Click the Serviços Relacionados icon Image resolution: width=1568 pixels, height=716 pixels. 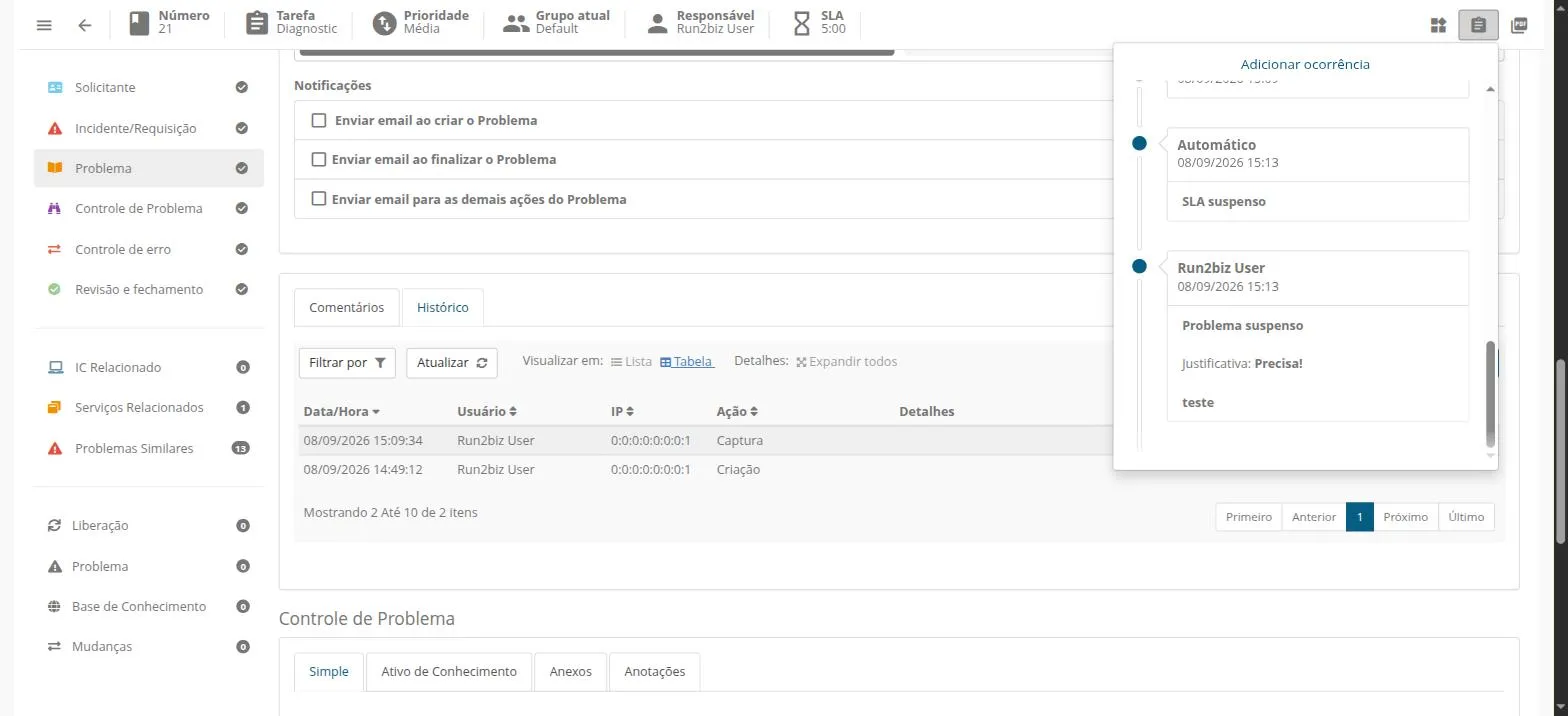pyautogui.click(x=55, y=407)
